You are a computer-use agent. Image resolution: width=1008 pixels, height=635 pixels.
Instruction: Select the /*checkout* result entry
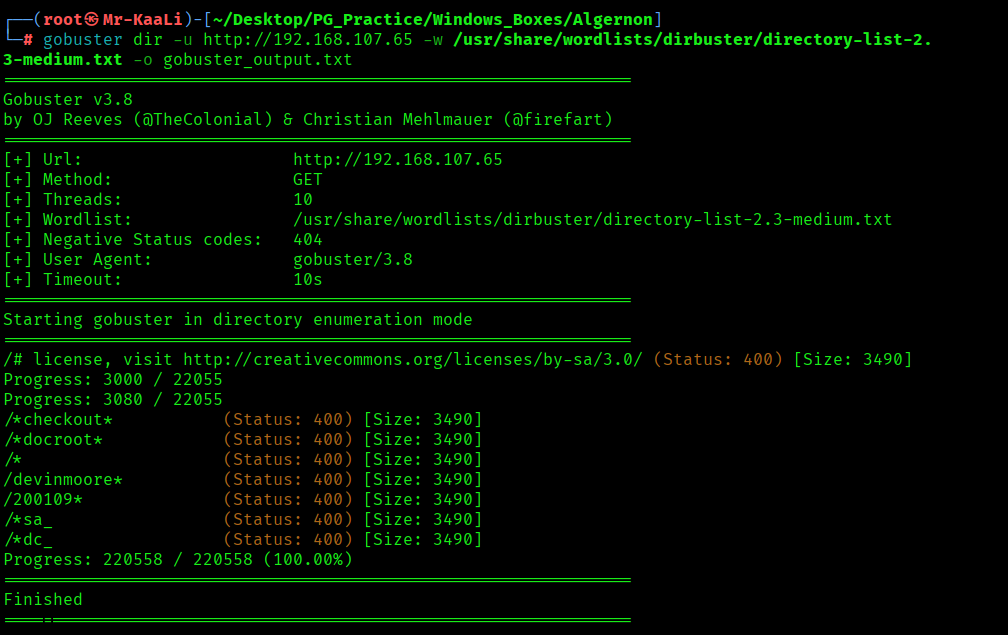(58, 420)
